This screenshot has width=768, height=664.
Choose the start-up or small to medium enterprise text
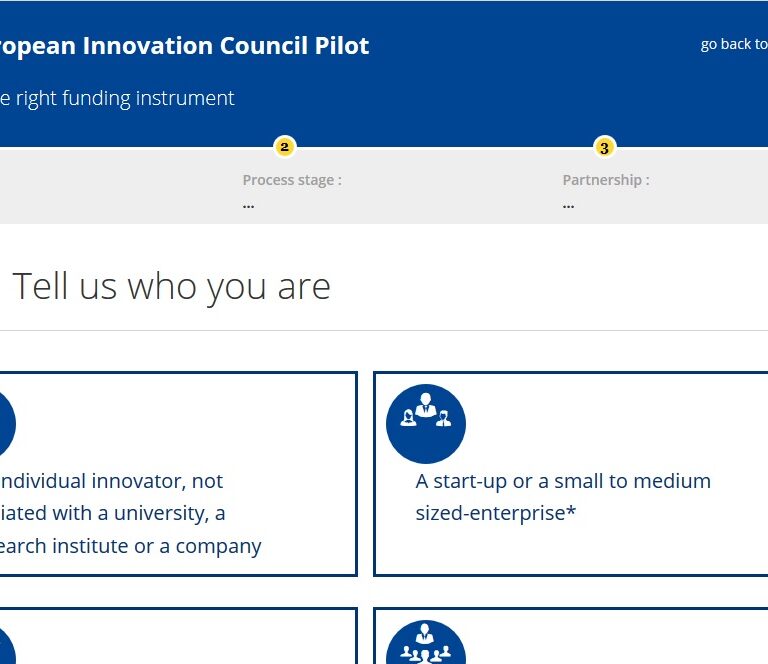pos(563,497)
